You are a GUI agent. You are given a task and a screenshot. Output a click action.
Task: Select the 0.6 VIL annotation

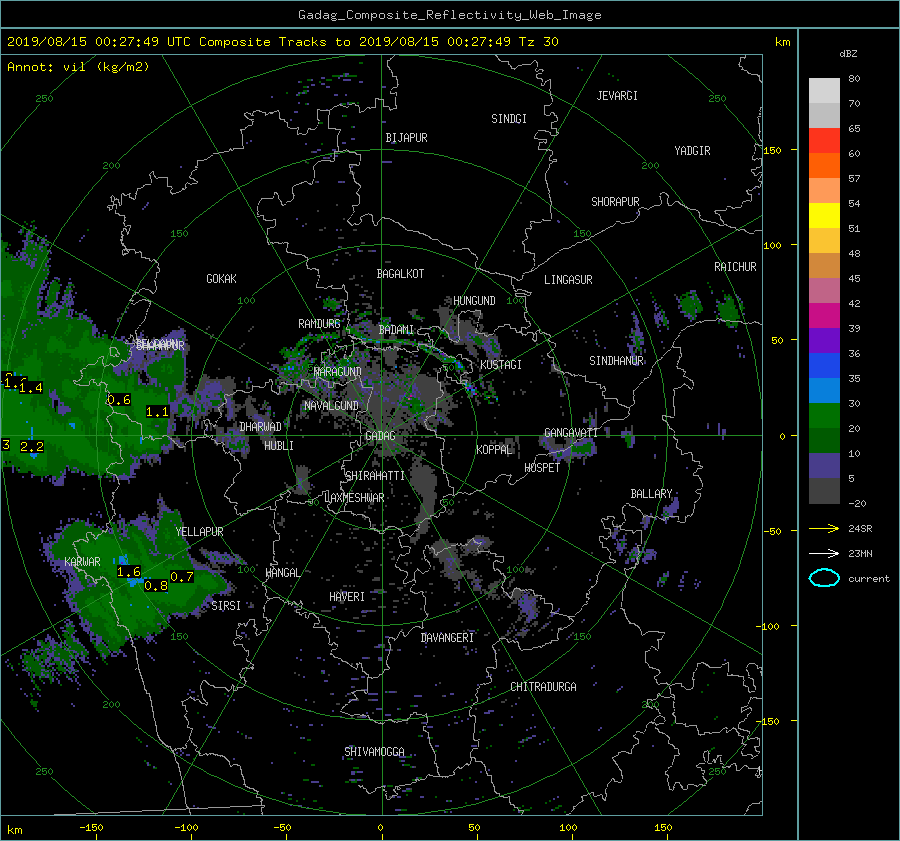[119, 400]
